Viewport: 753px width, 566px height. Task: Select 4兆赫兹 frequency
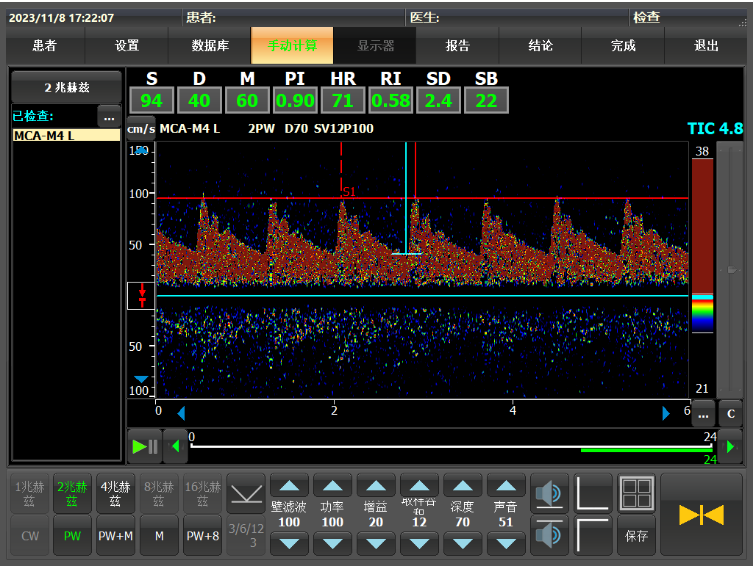click(x=115, y=494)
